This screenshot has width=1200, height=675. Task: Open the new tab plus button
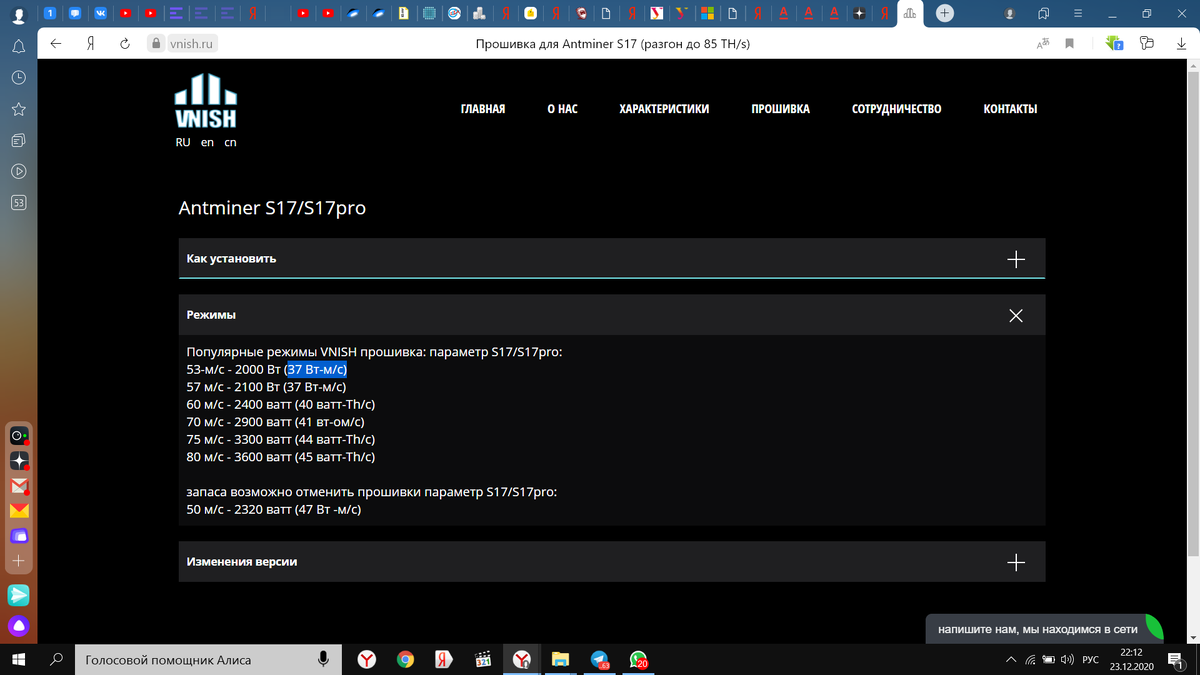(945, 13)
